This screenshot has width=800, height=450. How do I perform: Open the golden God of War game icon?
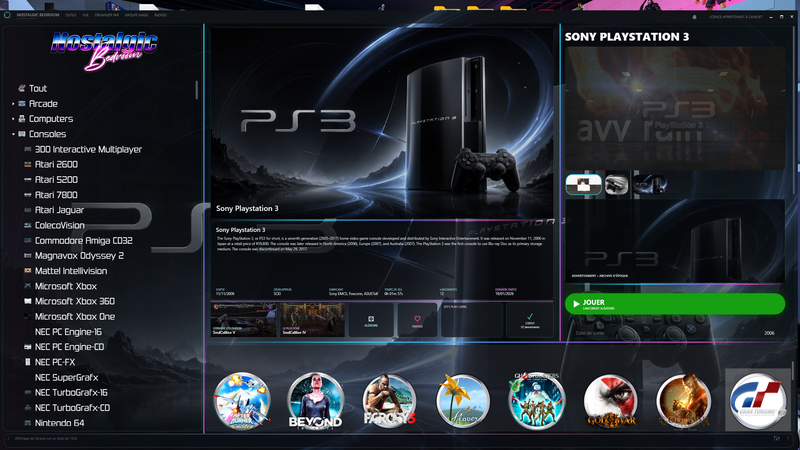(684, 401)
